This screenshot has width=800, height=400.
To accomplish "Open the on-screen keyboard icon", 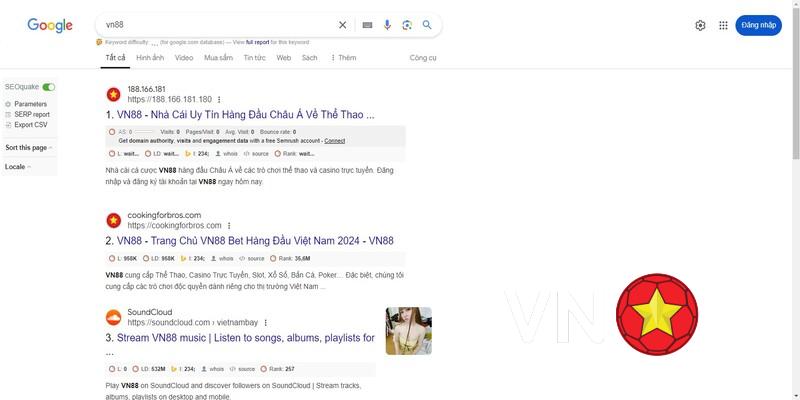I will 367,25.
